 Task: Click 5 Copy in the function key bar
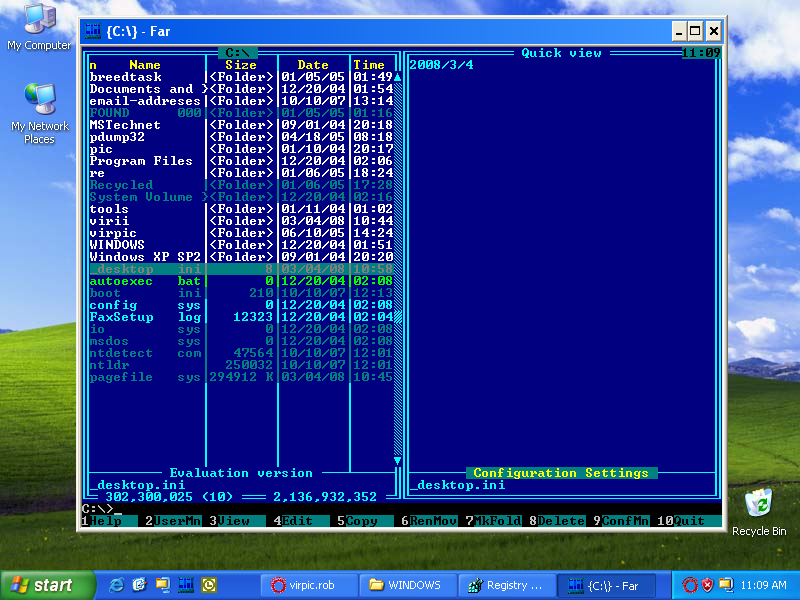[x=365, y=521]
